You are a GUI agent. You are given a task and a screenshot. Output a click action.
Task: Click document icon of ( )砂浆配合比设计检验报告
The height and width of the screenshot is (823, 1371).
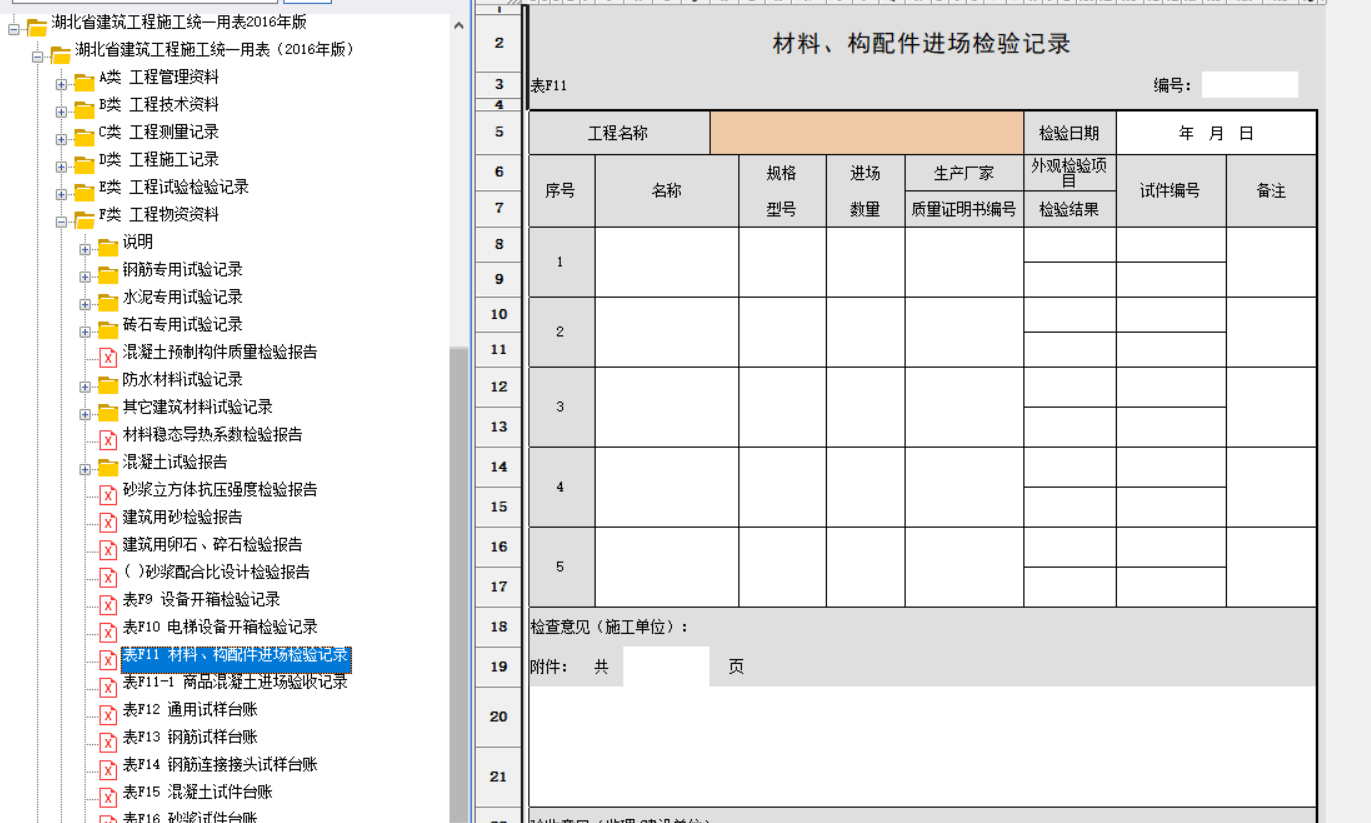108,577
